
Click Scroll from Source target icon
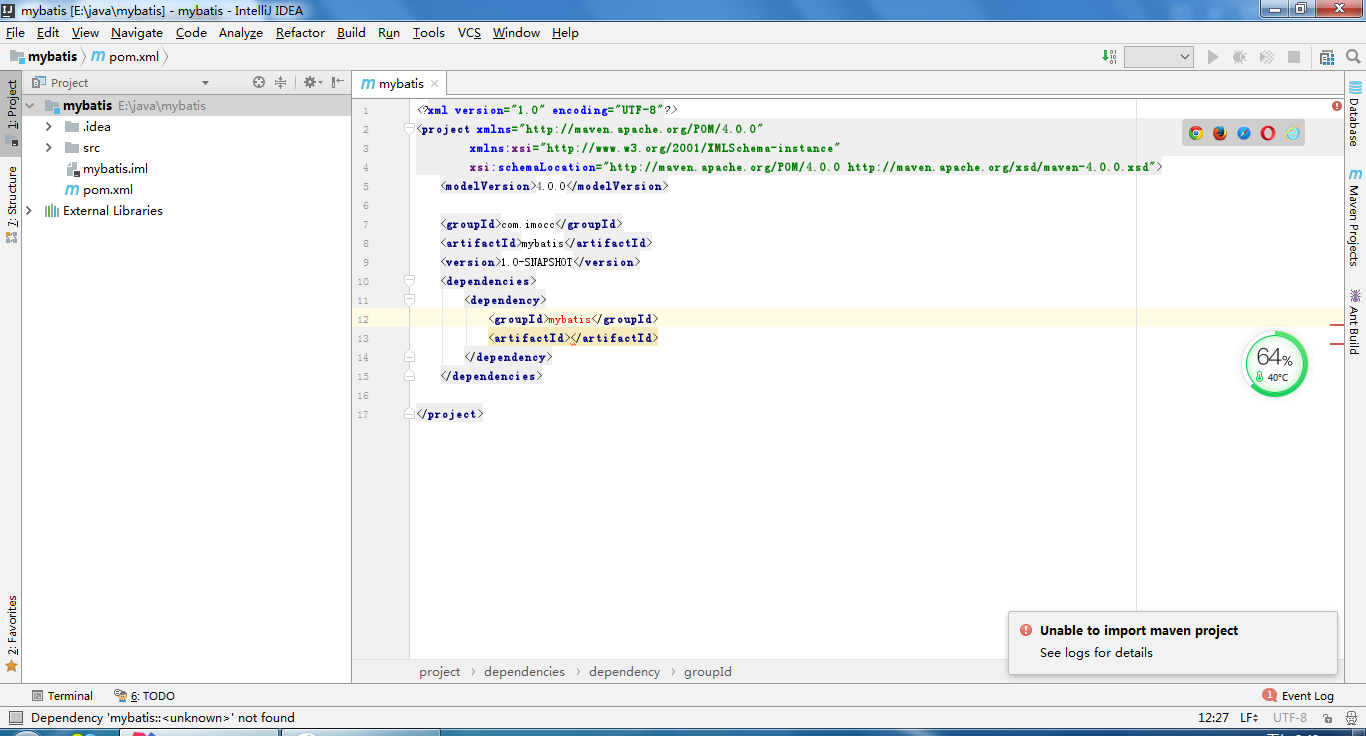point(259,82)
